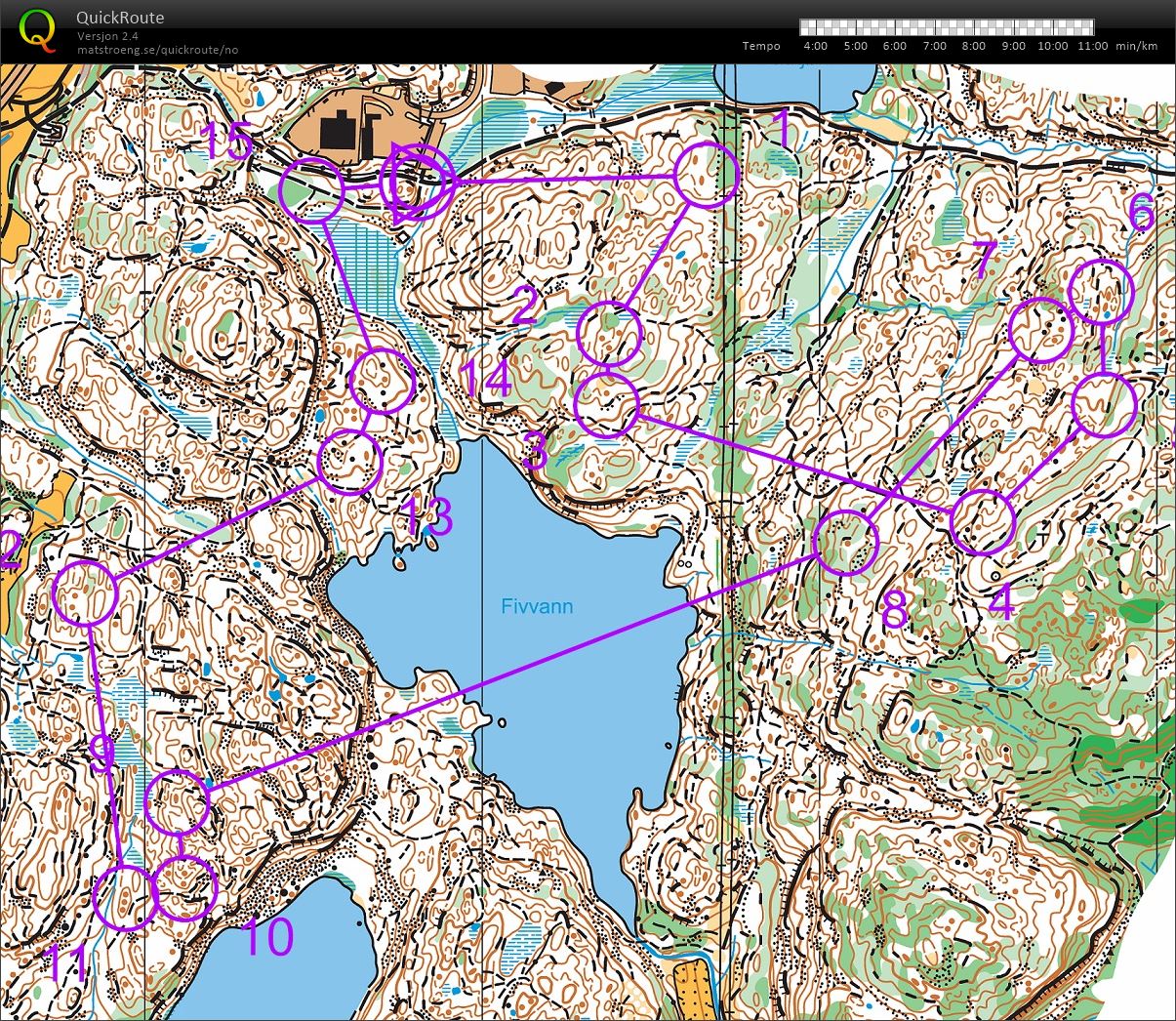Click the purple control number 7
This screenshot has height=1021, width=1176.
point(983,260)
